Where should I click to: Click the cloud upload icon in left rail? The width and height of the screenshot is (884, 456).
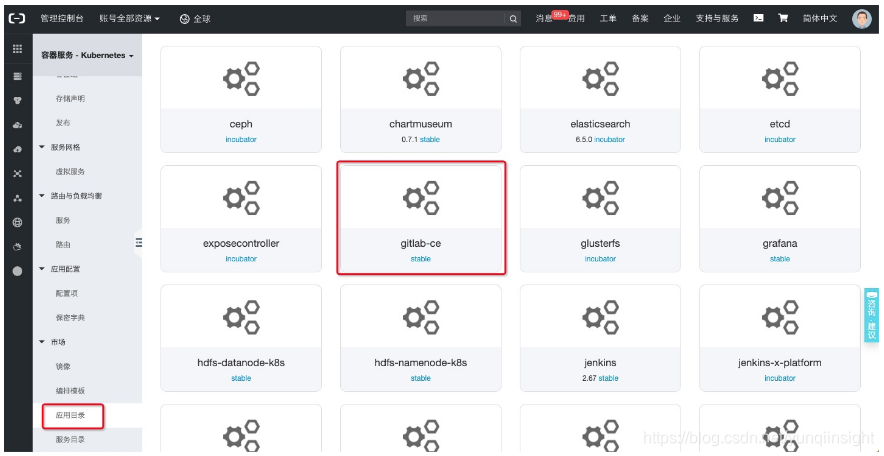pyautogui.click(x=17, y=149)
